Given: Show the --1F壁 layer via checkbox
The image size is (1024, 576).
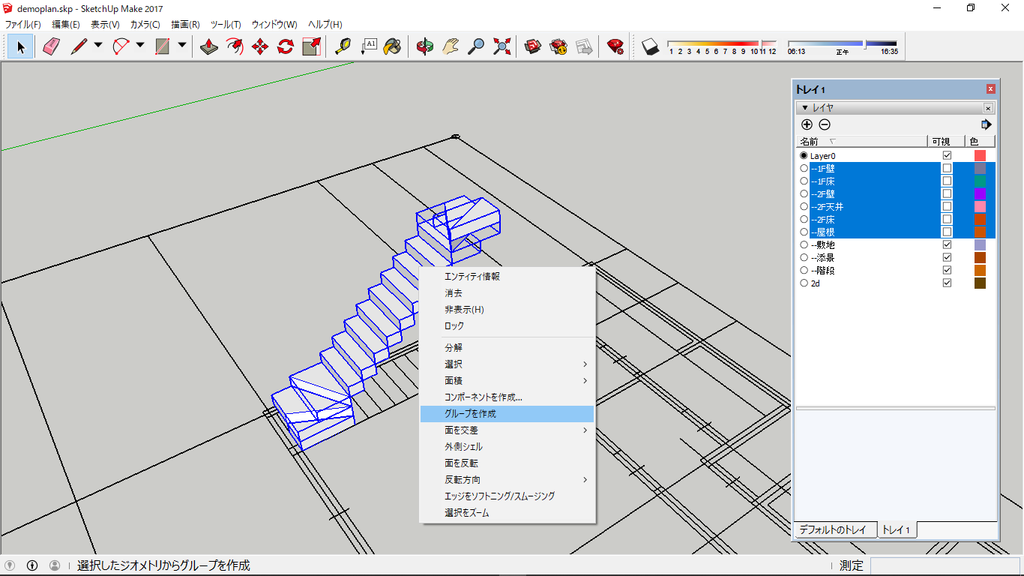Looking at the screenshot, I should (x=947, y=168).
